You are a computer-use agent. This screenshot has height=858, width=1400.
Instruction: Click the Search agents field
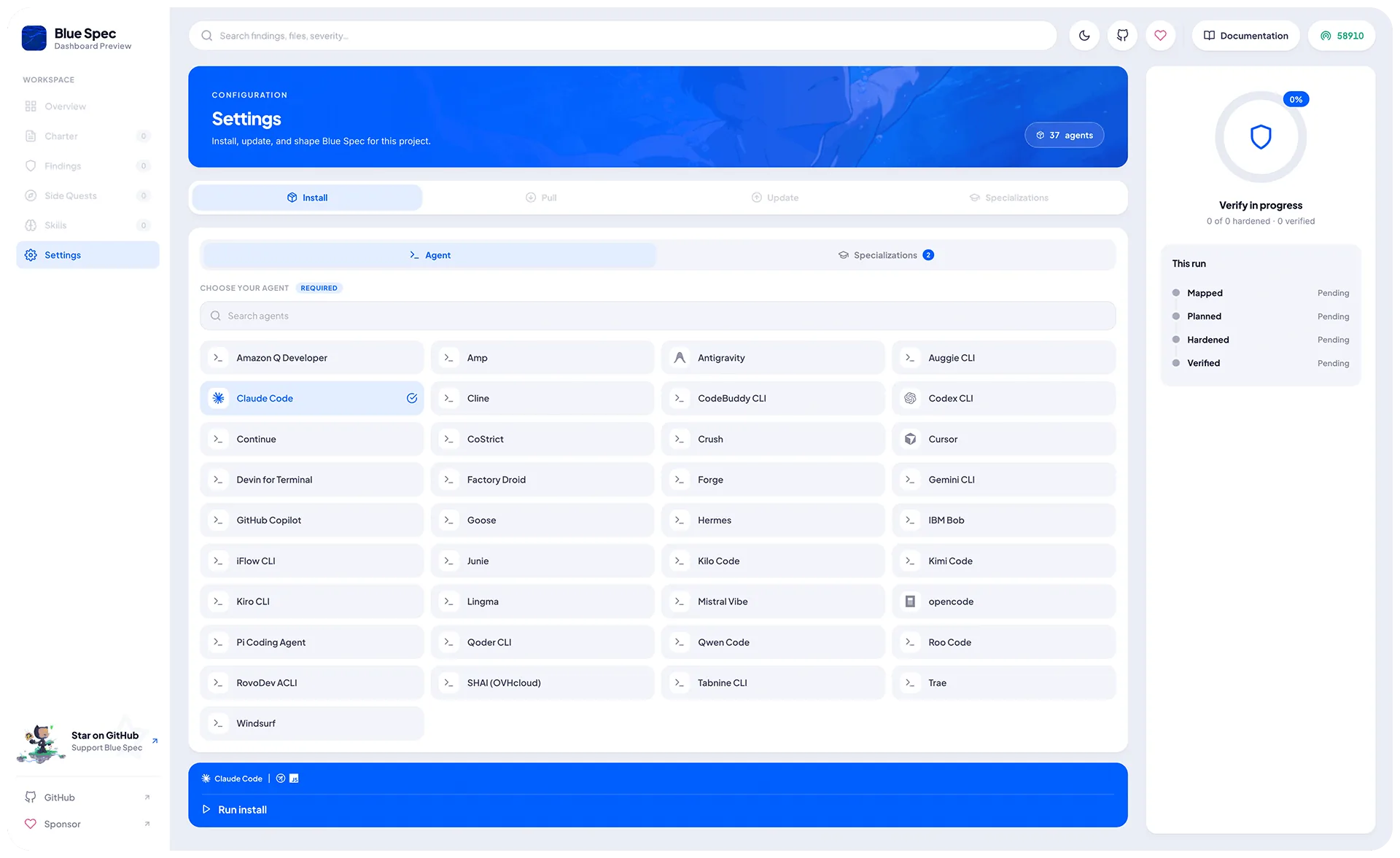tap(658, 316)
